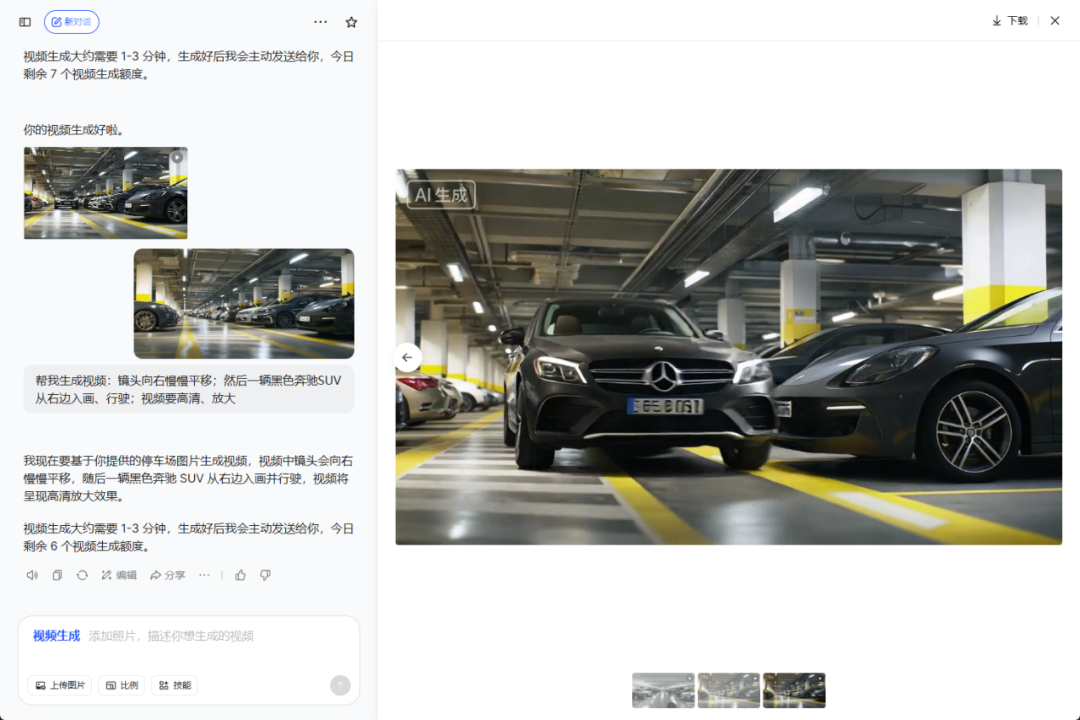Read the response aloud with speaker icon

32,575
